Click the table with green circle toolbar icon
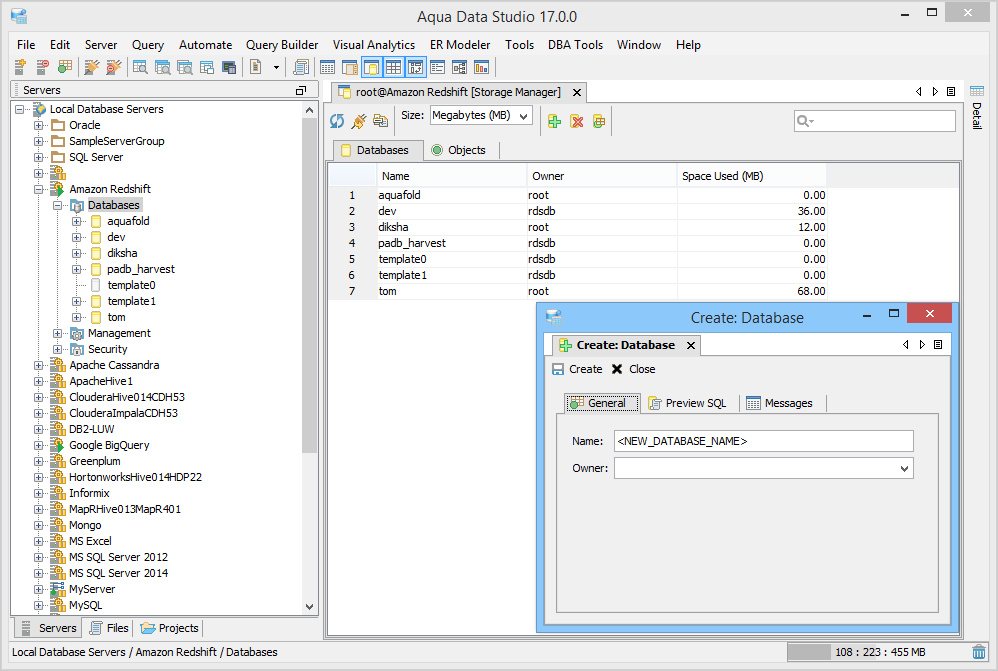The height and width of the screenshot is (671, 998). pos(64,67)
